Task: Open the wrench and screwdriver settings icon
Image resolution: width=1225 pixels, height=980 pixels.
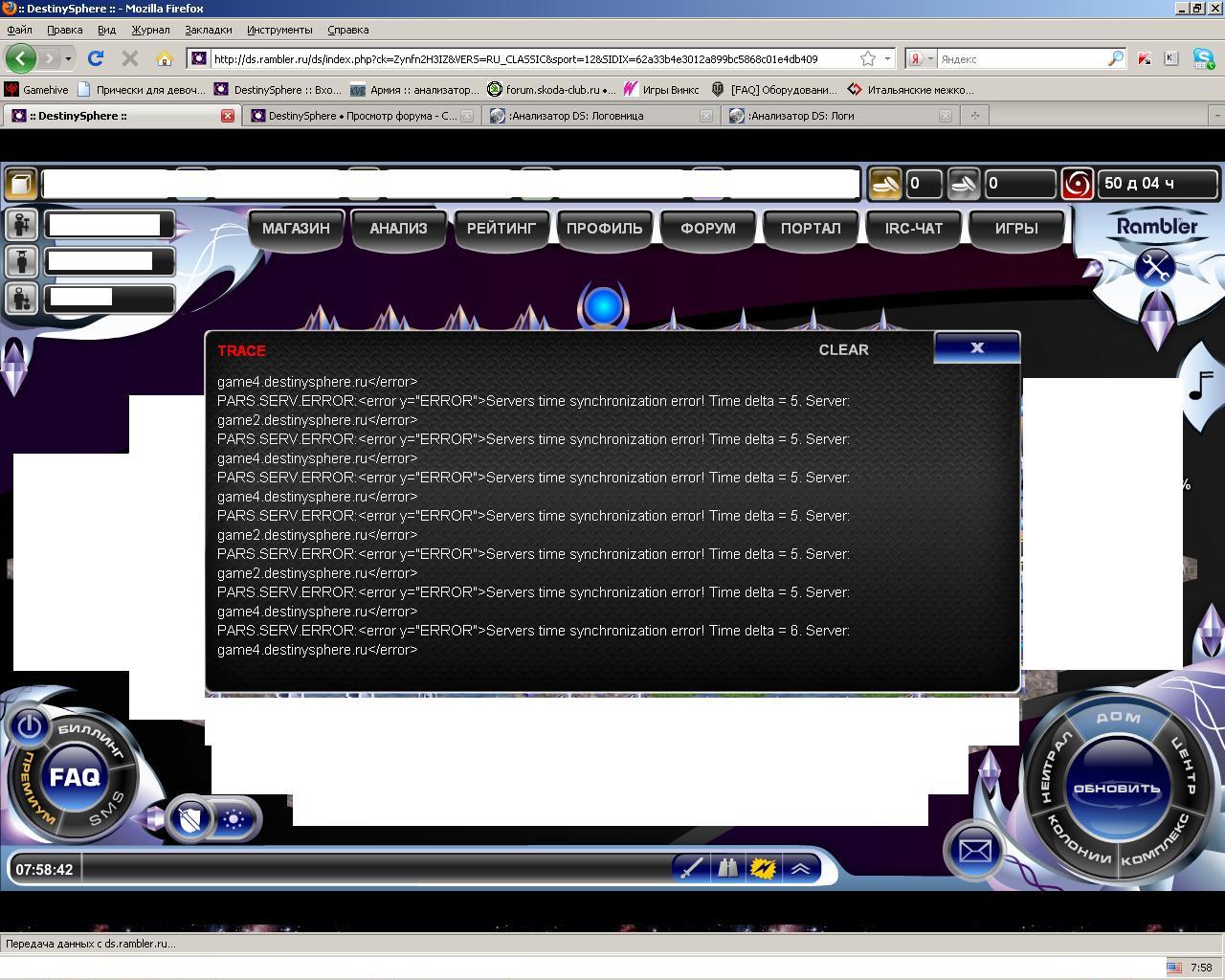Action: (x=1155, y=267)
